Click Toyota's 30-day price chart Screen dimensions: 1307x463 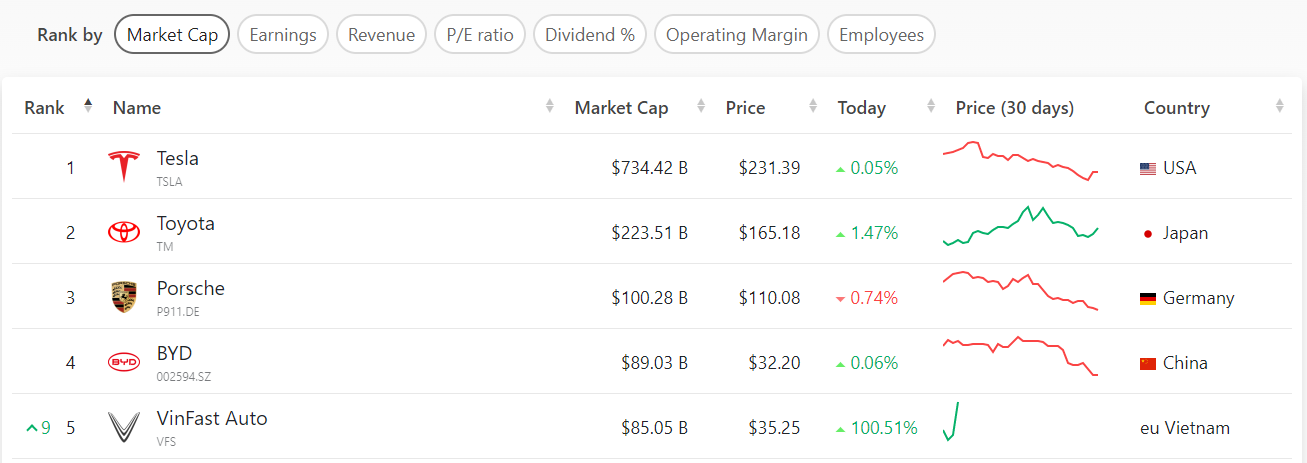(1020, 228)
